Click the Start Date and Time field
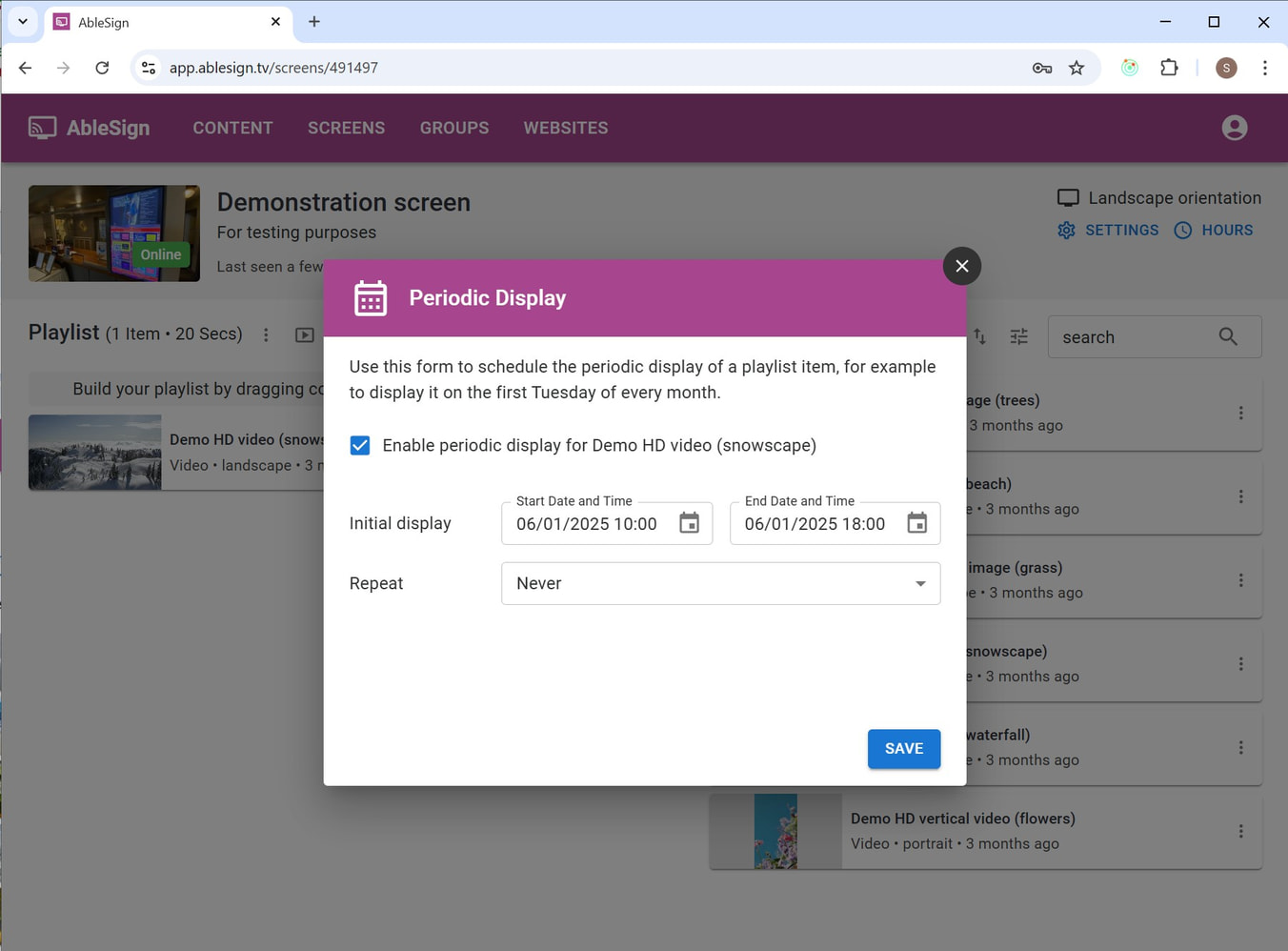The height and width of the screenshot is (951, 1288). 587,524
